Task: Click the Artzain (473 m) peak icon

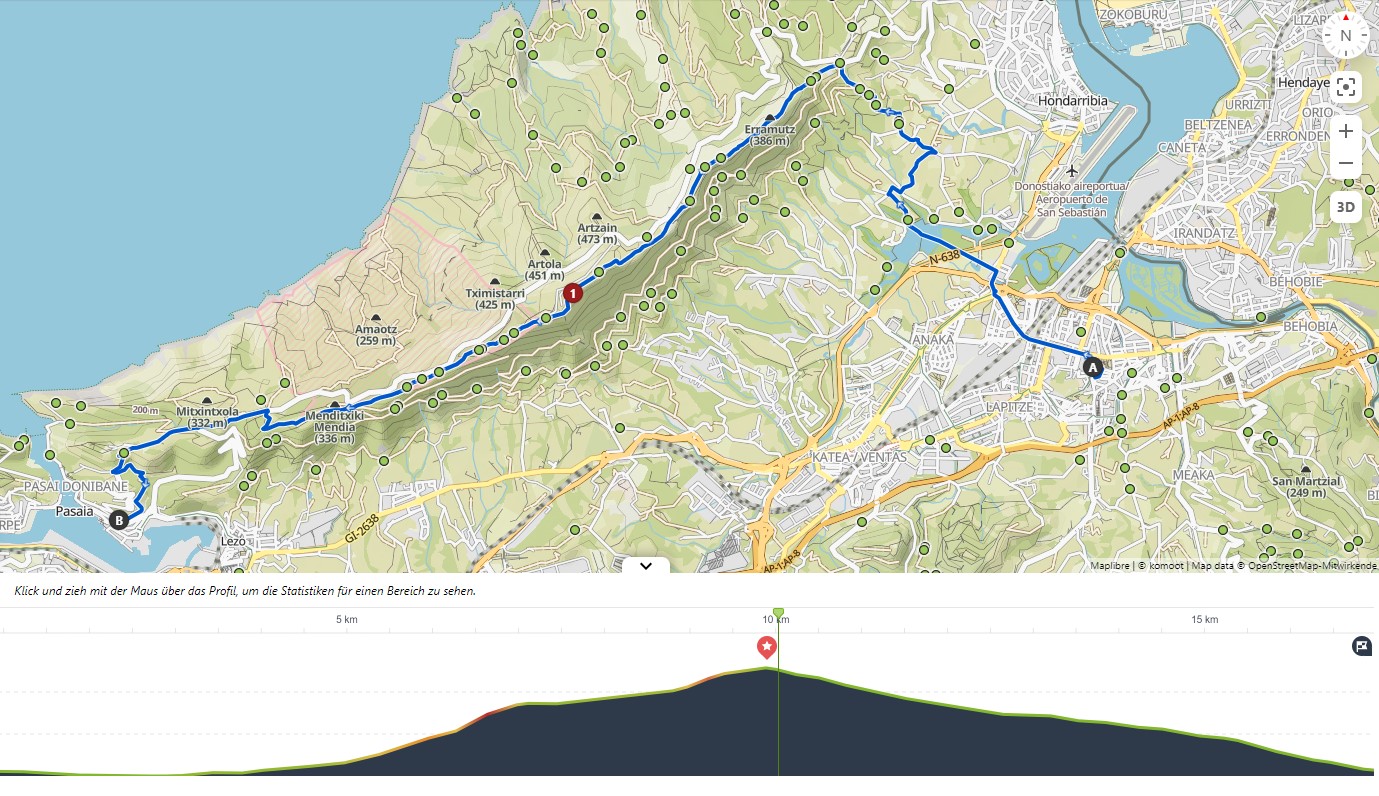Action: point(597,216)
